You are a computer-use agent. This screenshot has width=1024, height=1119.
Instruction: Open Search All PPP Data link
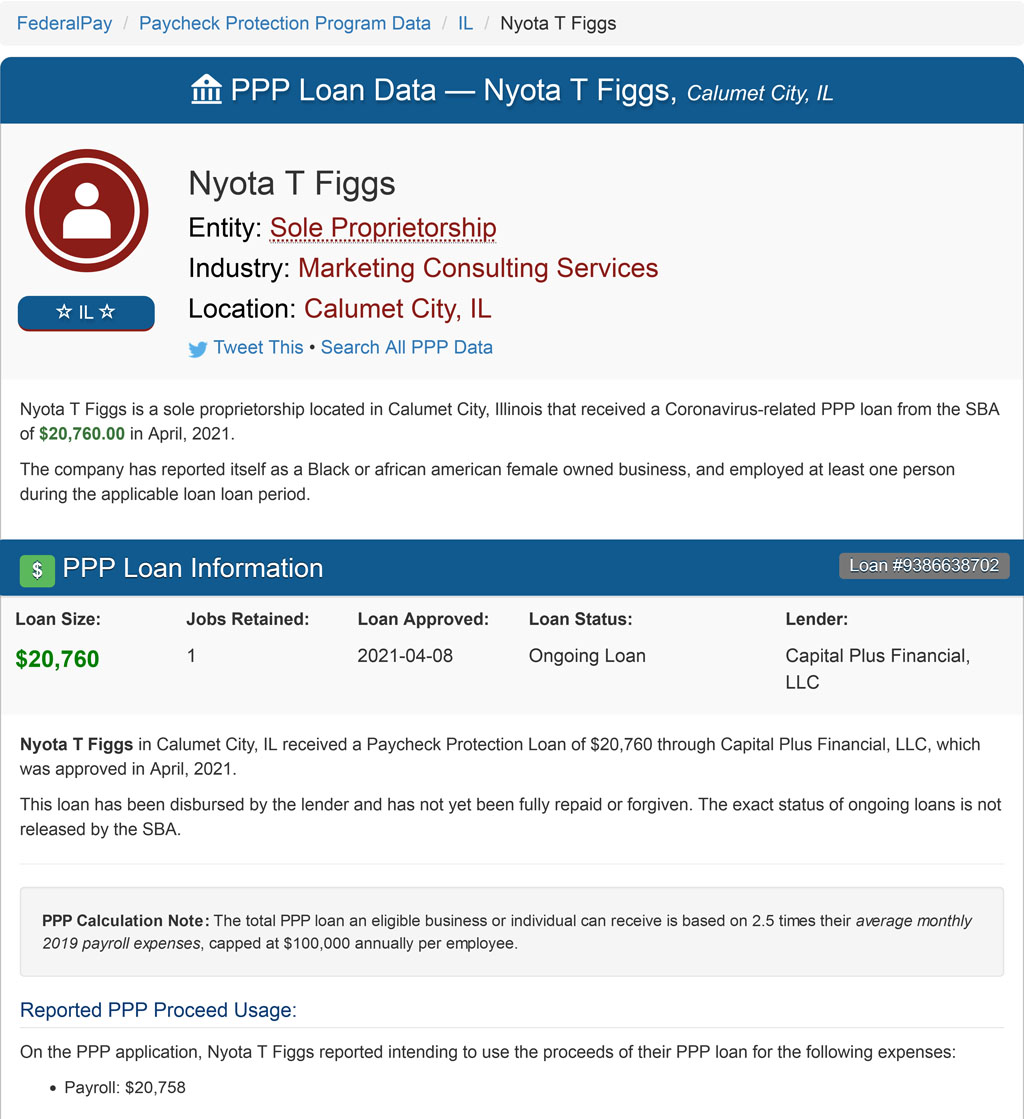(x=407, y=348)
